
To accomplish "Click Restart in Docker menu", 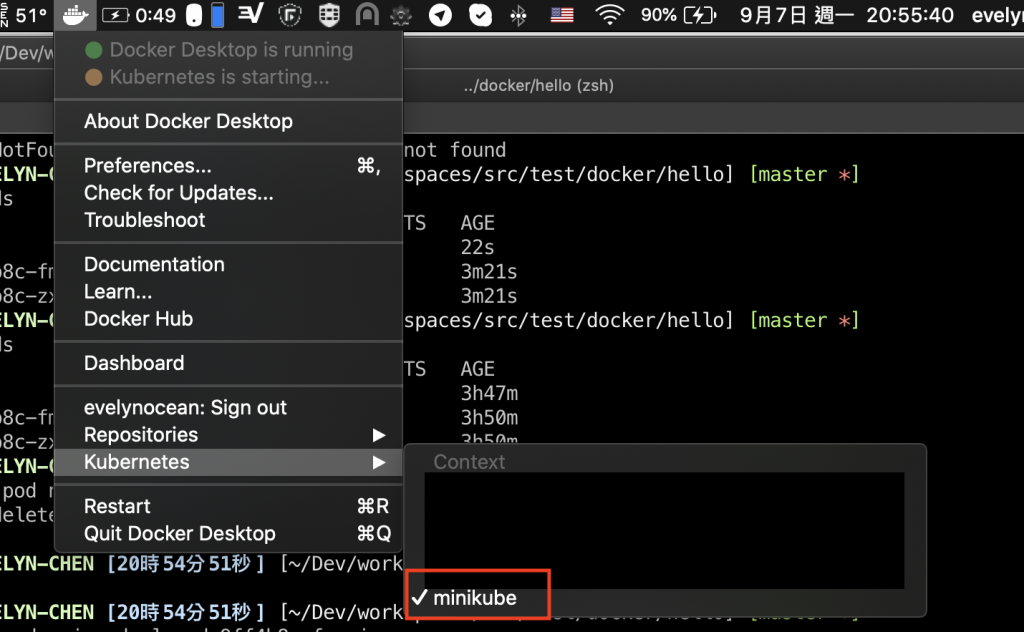I will point(228,507).
